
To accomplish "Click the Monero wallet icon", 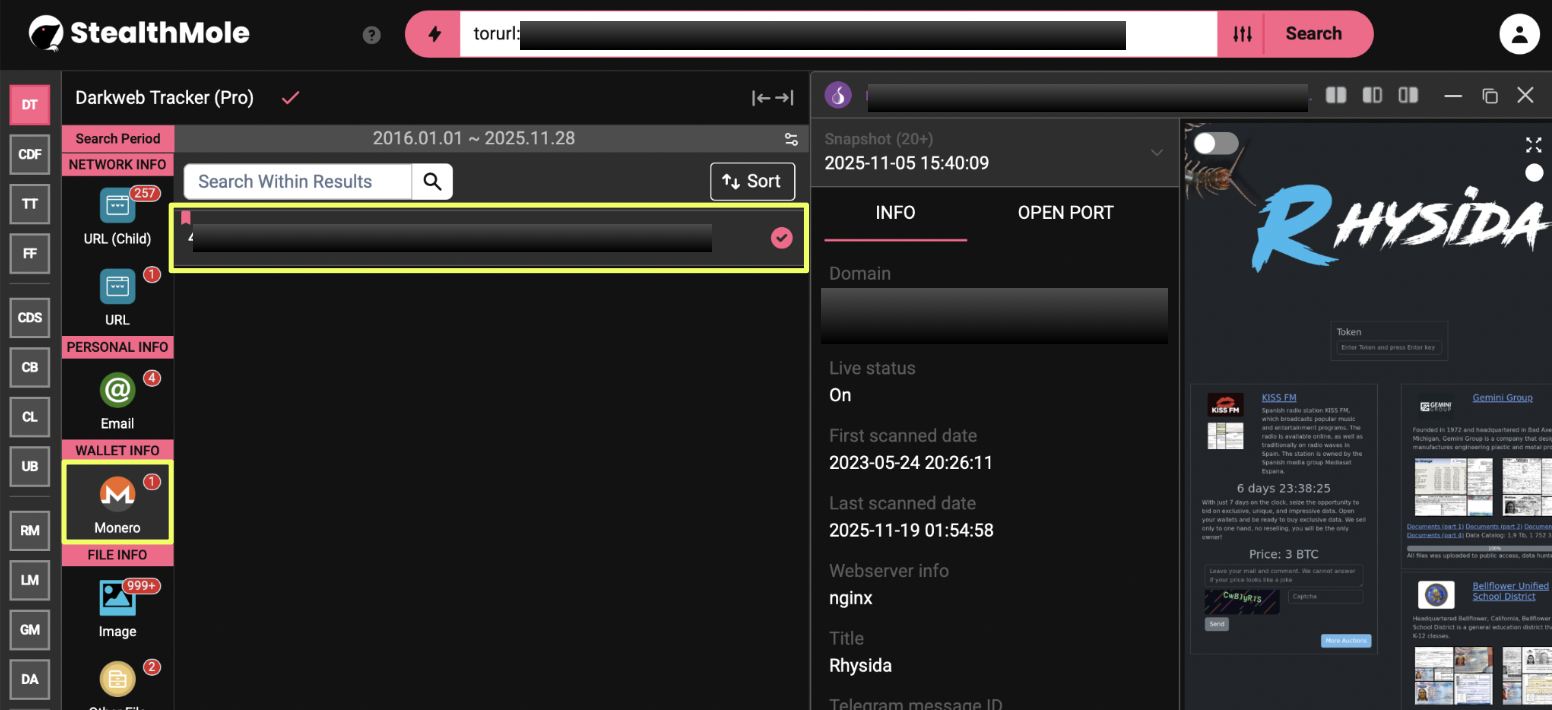I will tap(117, 495).
